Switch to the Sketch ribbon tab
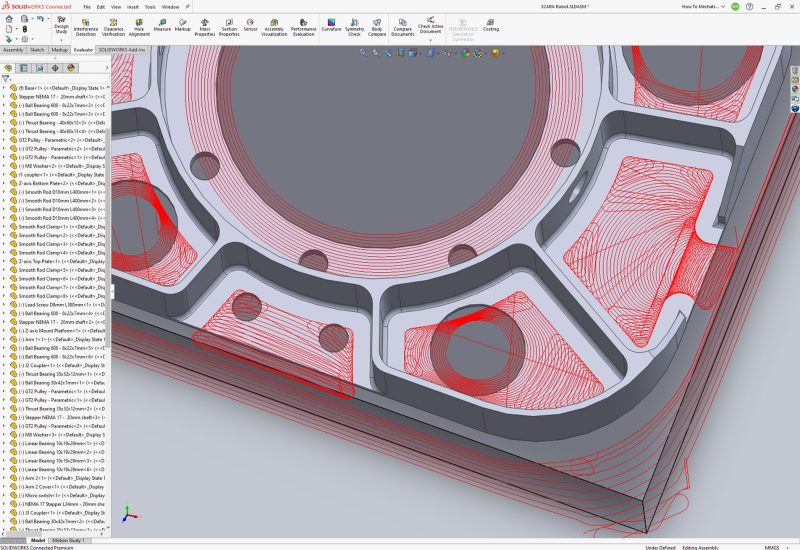 37,50
